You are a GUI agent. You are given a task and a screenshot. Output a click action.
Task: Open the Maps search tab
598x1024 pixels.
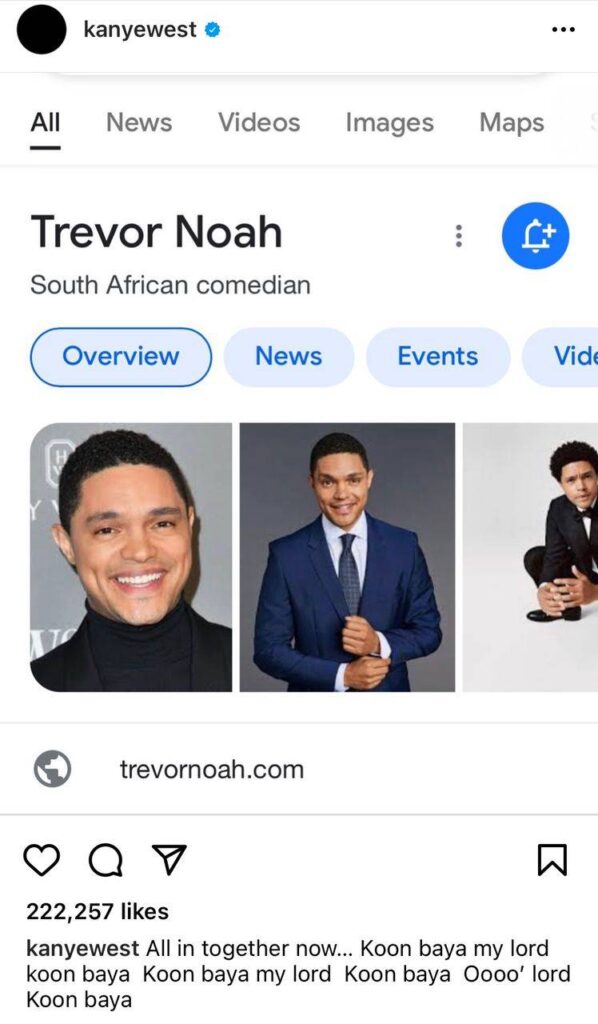[512, 123]
